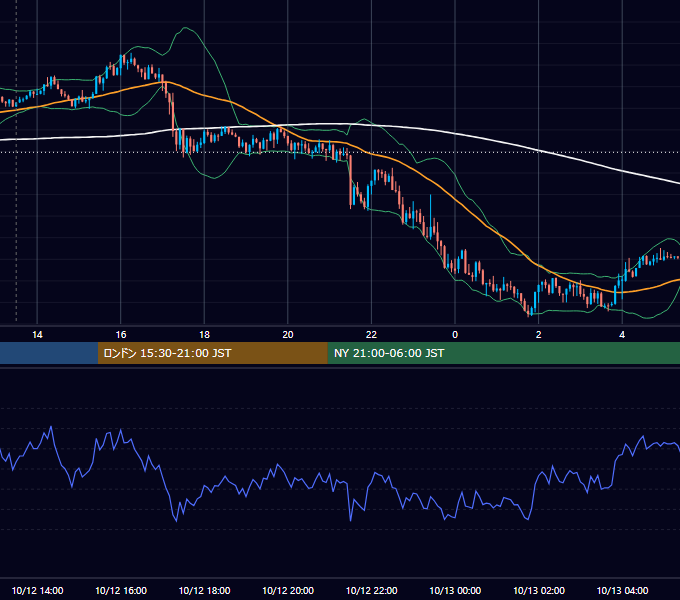Click the blue session bar before London
680x600 pixels.
49,353
